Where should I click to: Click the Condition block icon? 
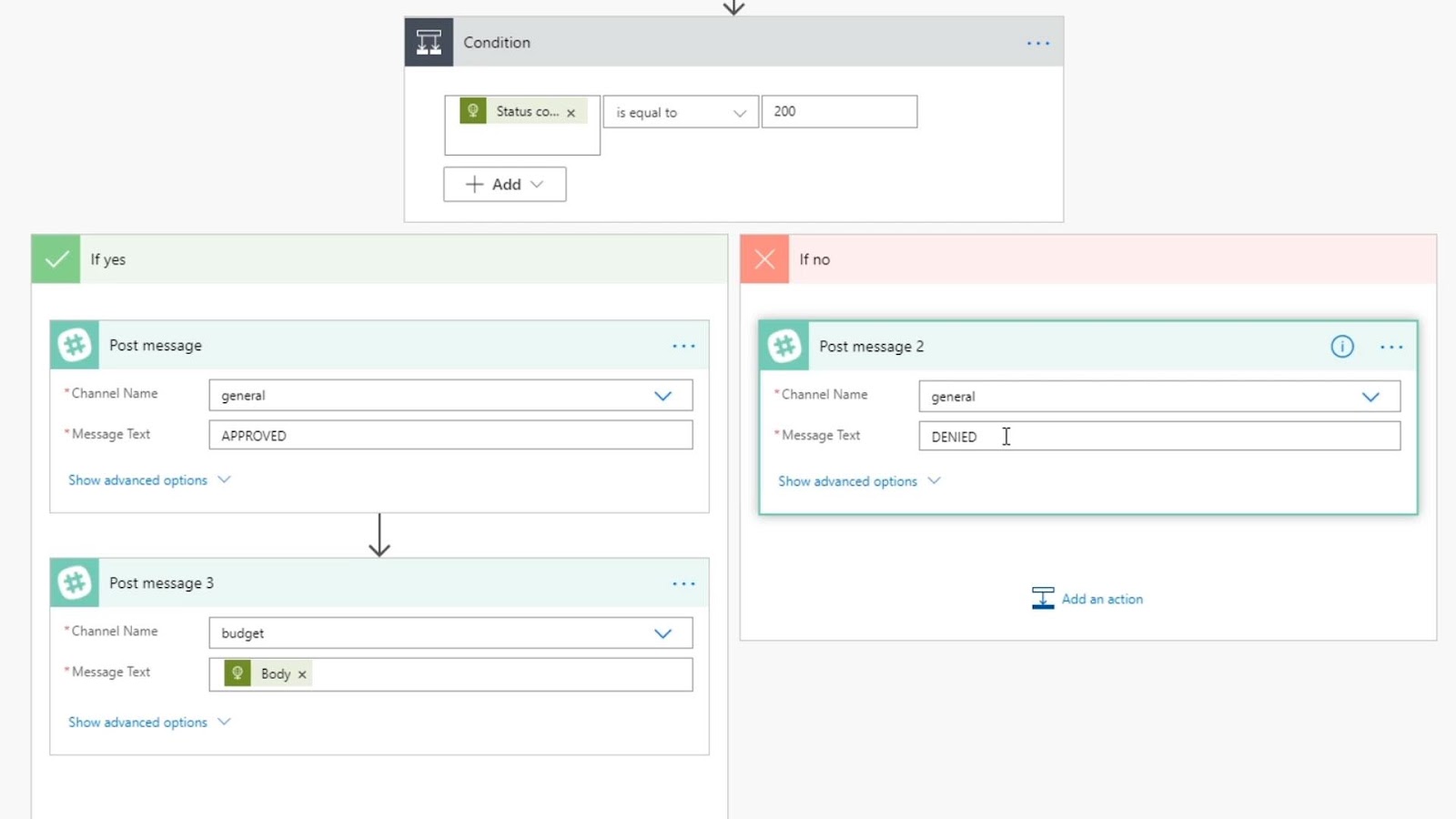tap(429, 42)
